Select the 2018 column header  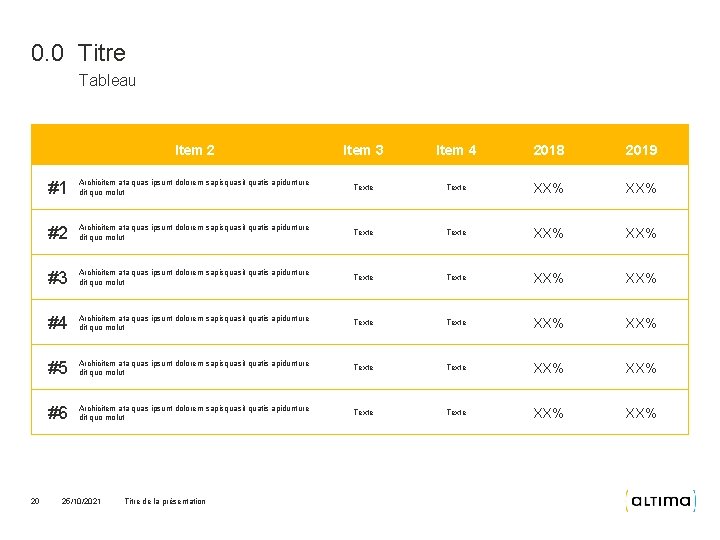[x=548, y=150]
